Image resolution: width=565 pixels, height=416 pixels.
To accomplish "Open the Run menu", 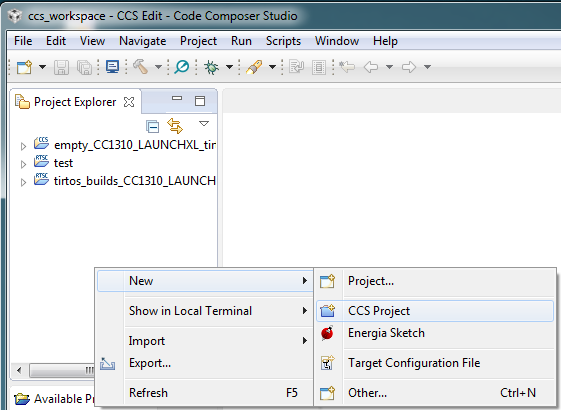I will 241,41.
